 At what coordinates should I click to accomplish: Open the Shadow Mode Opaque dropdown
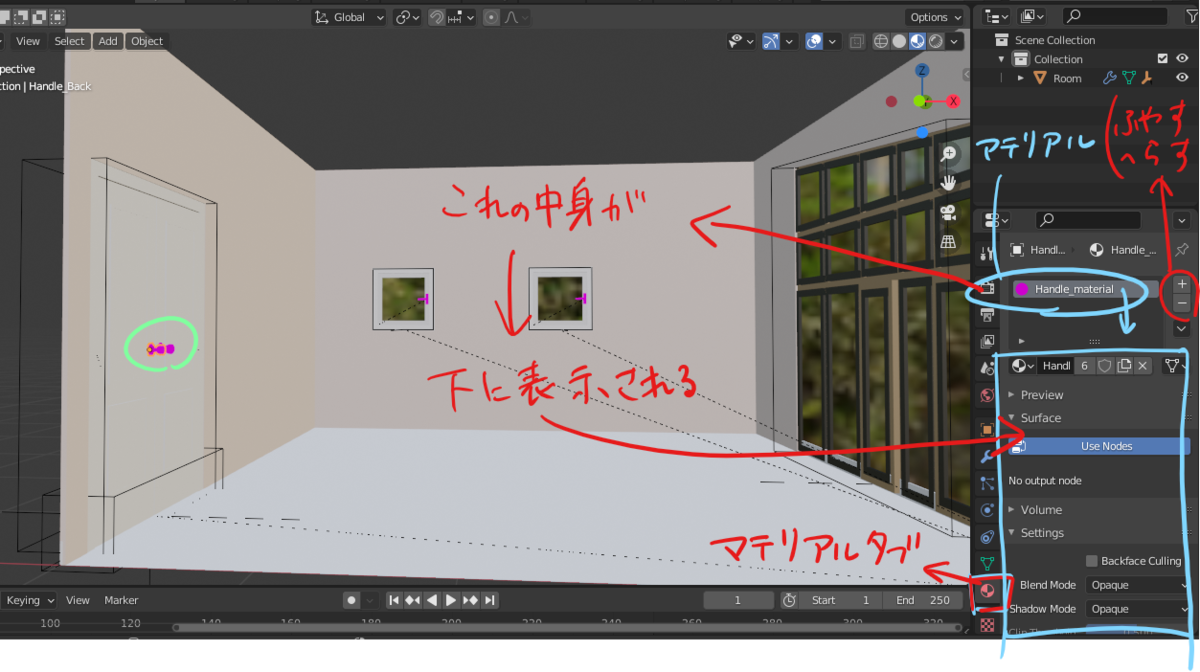(1138, 609)
